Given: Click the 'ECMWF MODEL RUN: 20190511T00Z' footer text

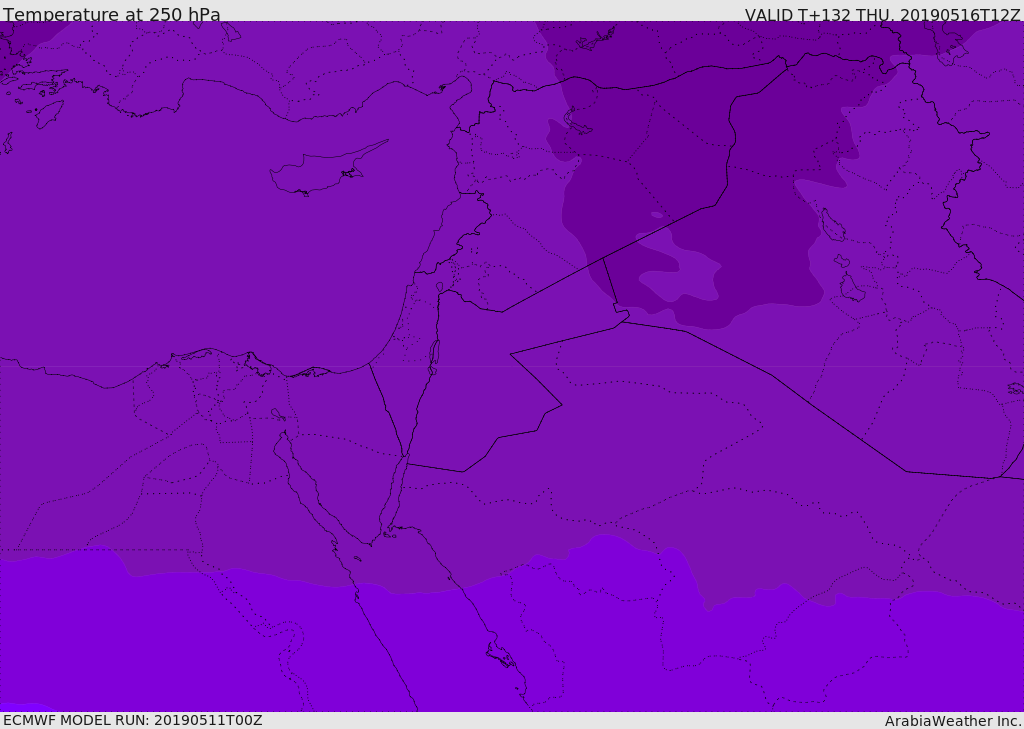Looking at the screenshot, I should (133, 720).
